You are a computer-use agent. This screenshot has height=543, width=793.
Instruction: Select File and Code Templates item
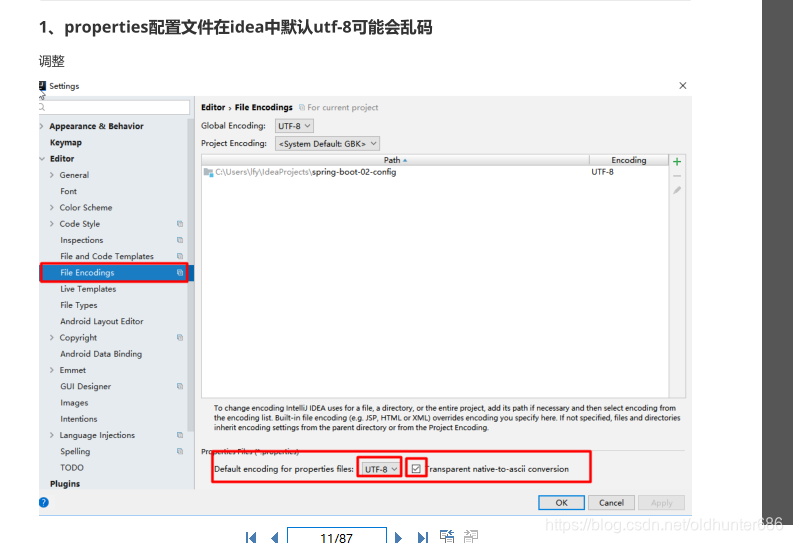(107, 256)
